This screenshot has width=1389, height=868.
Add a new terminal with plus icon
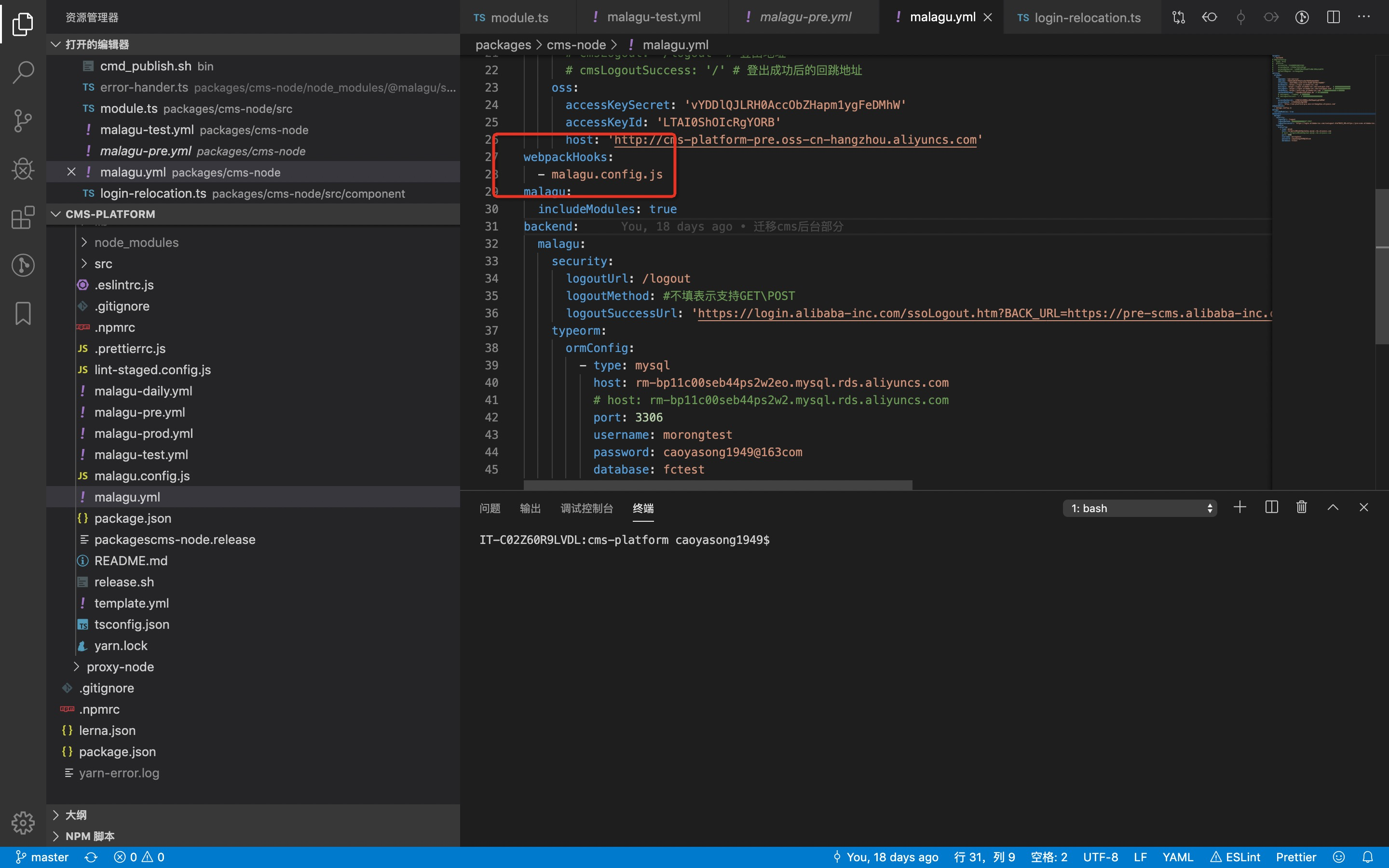(1240, 507)
